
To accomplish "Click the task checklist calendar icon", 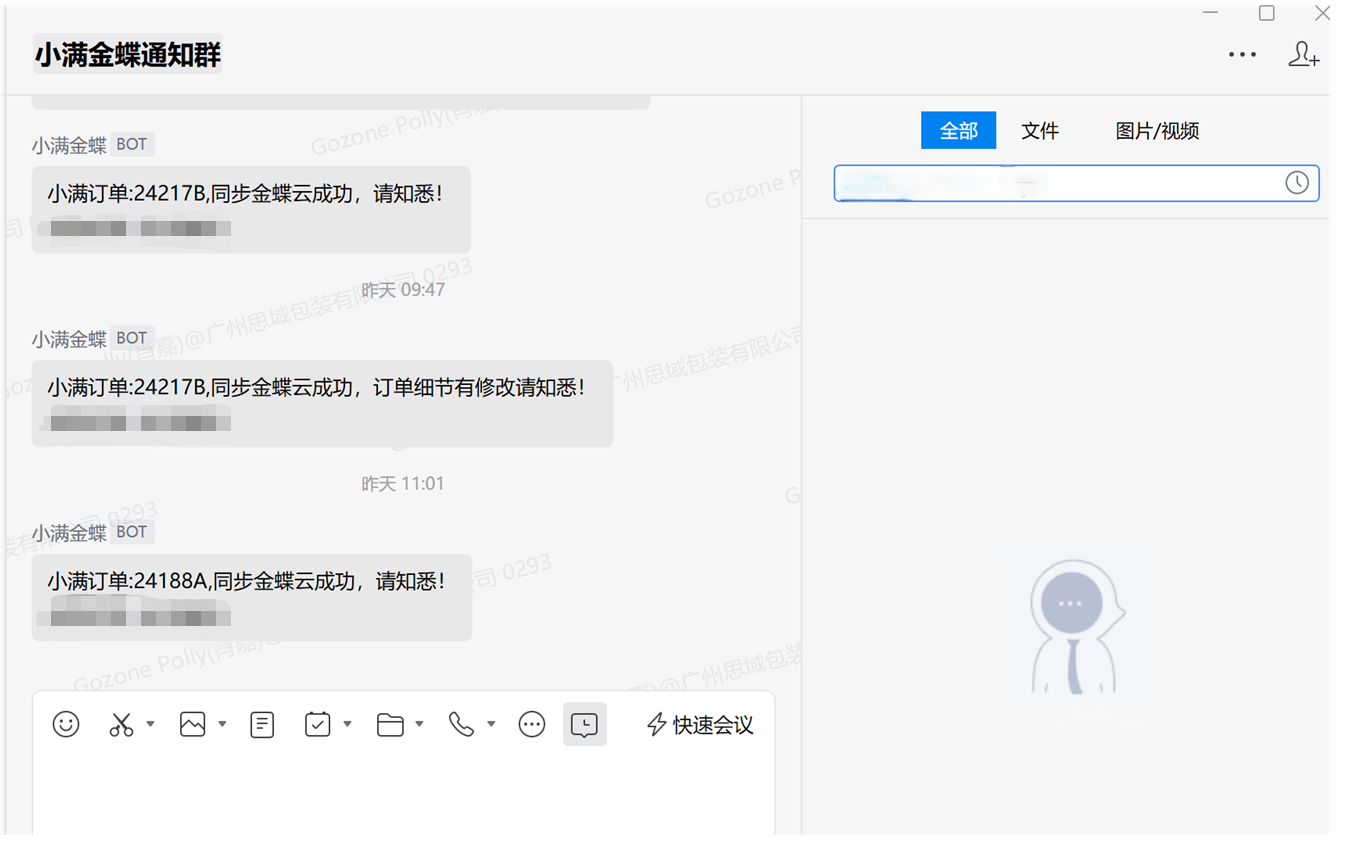I will 317,724.
